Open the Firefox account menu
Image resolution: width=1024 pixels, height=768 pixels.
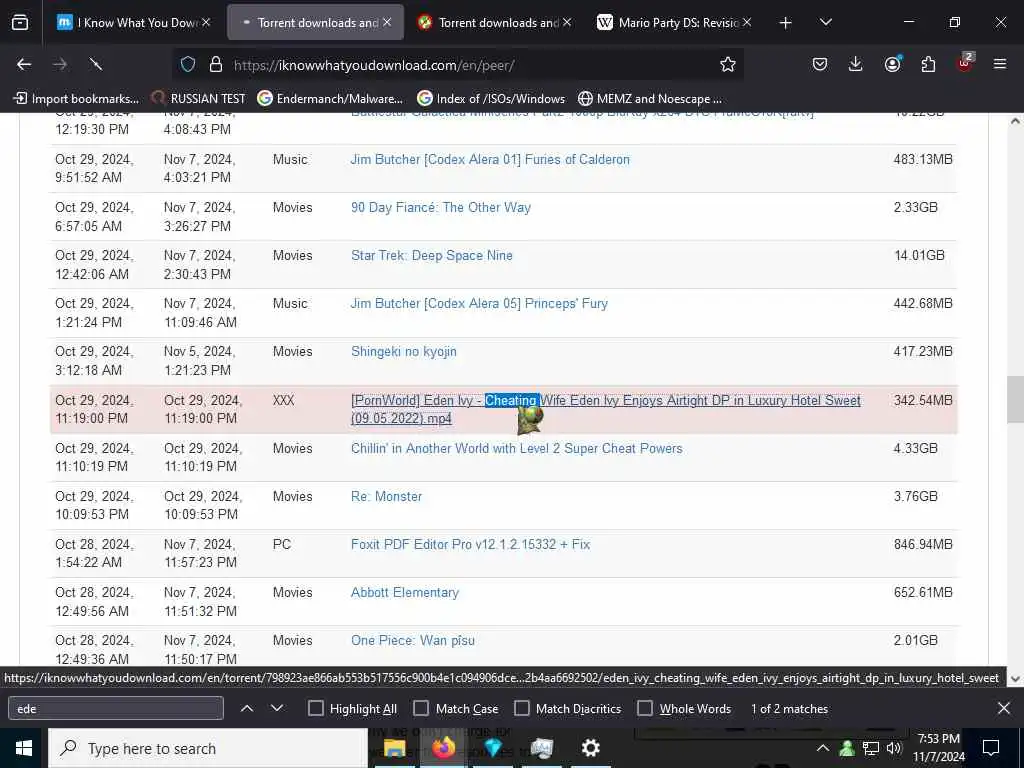click(892, 64)
